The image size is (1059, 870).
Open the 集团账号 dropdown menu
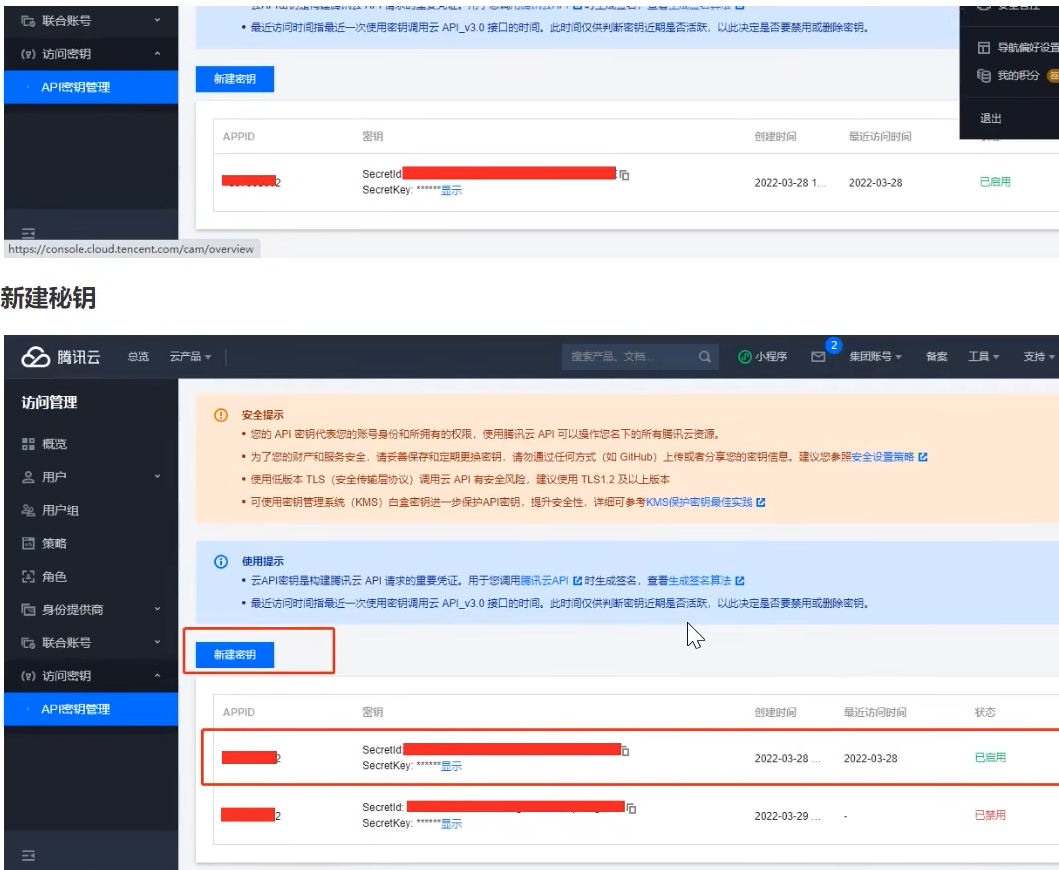[875, 357]
